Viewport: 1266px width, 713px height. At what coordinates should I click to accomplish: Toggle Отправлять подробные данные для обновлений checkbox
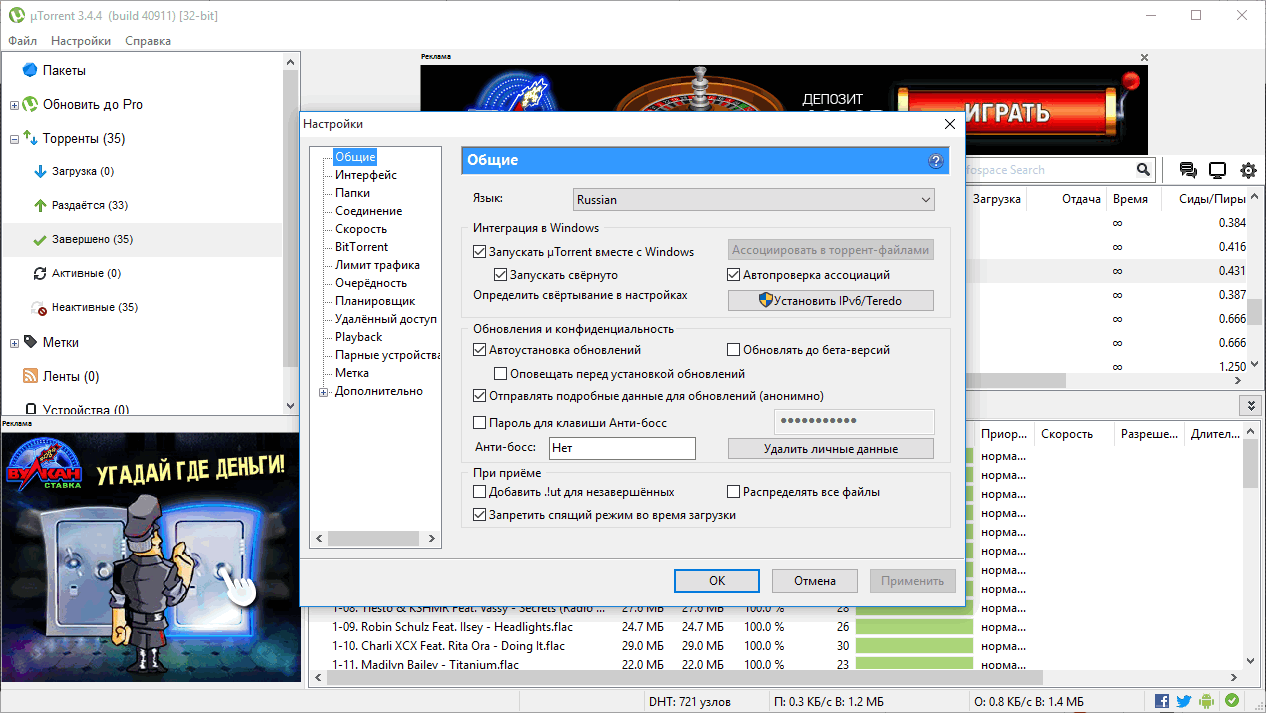(x=479, y=396)
